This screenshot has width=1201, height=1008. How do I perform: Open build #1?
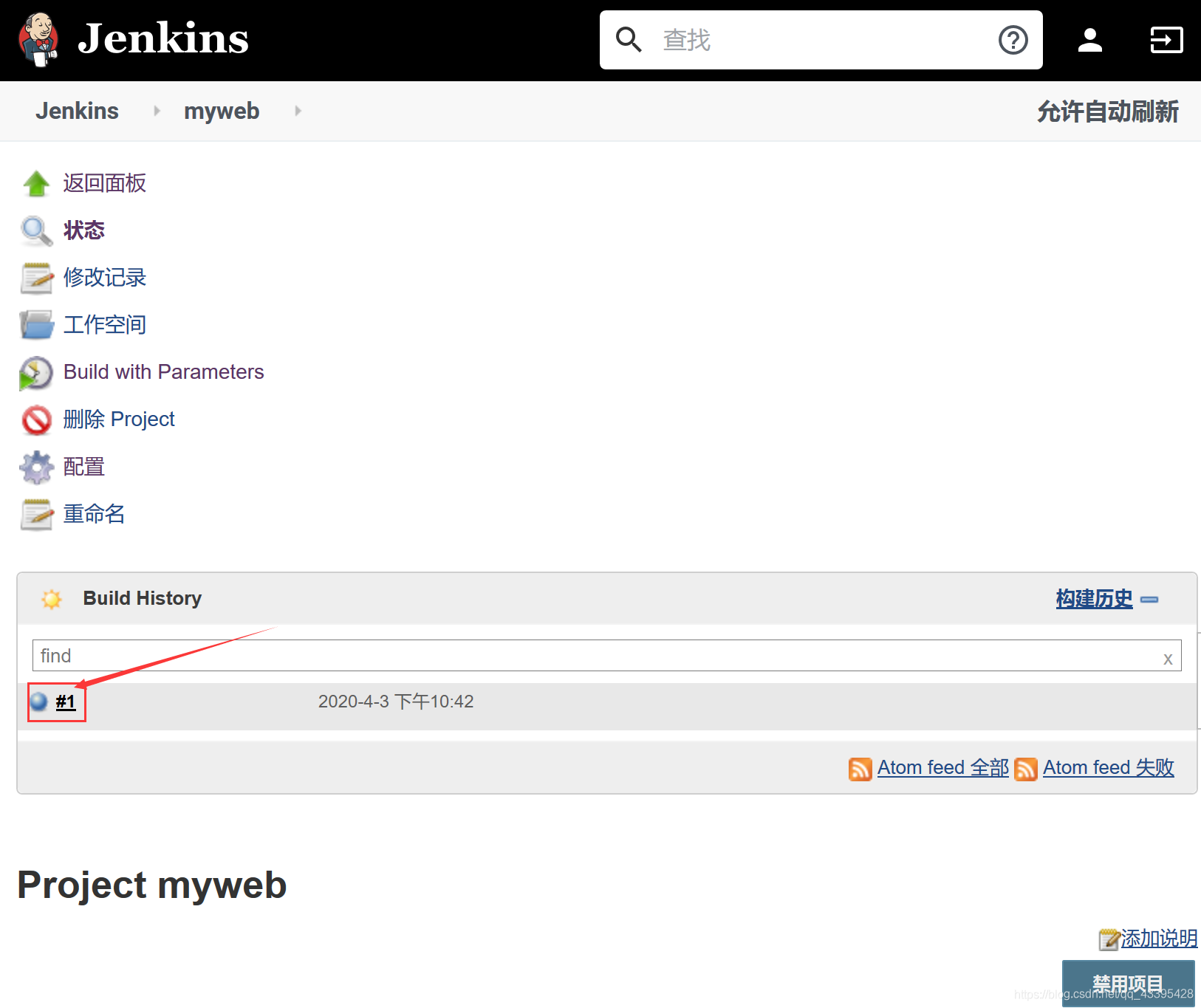(66, 702)
